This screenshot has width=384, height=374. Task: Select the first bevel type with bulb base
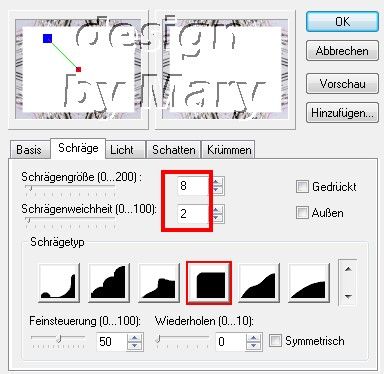pos(59,283)
